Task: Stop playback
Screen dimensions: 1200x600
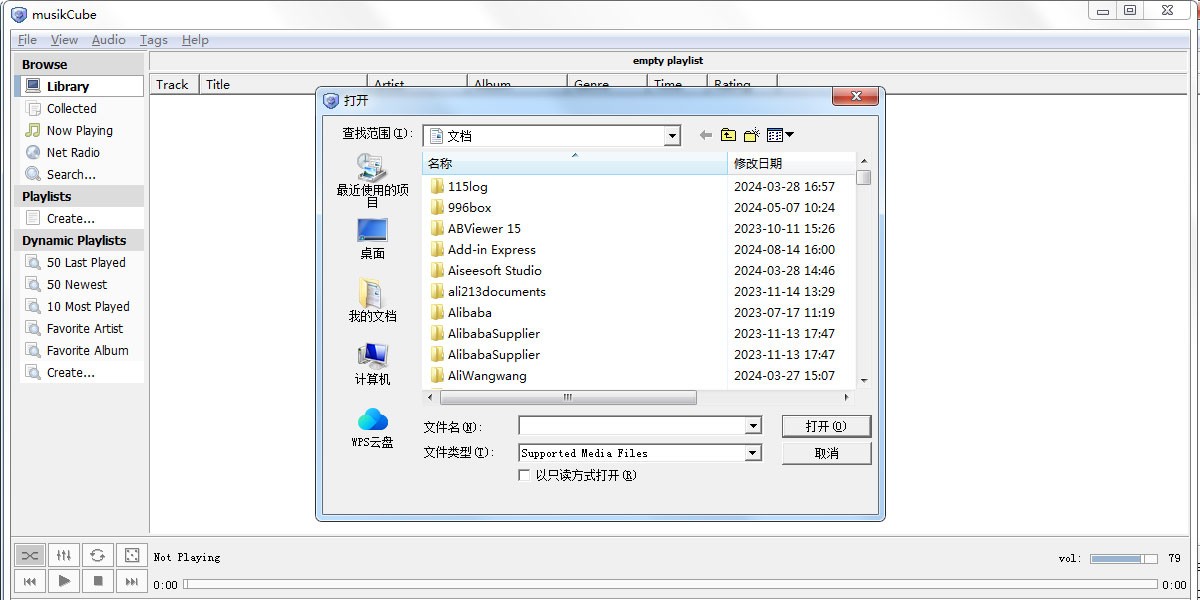Action: tap(97, 581)
